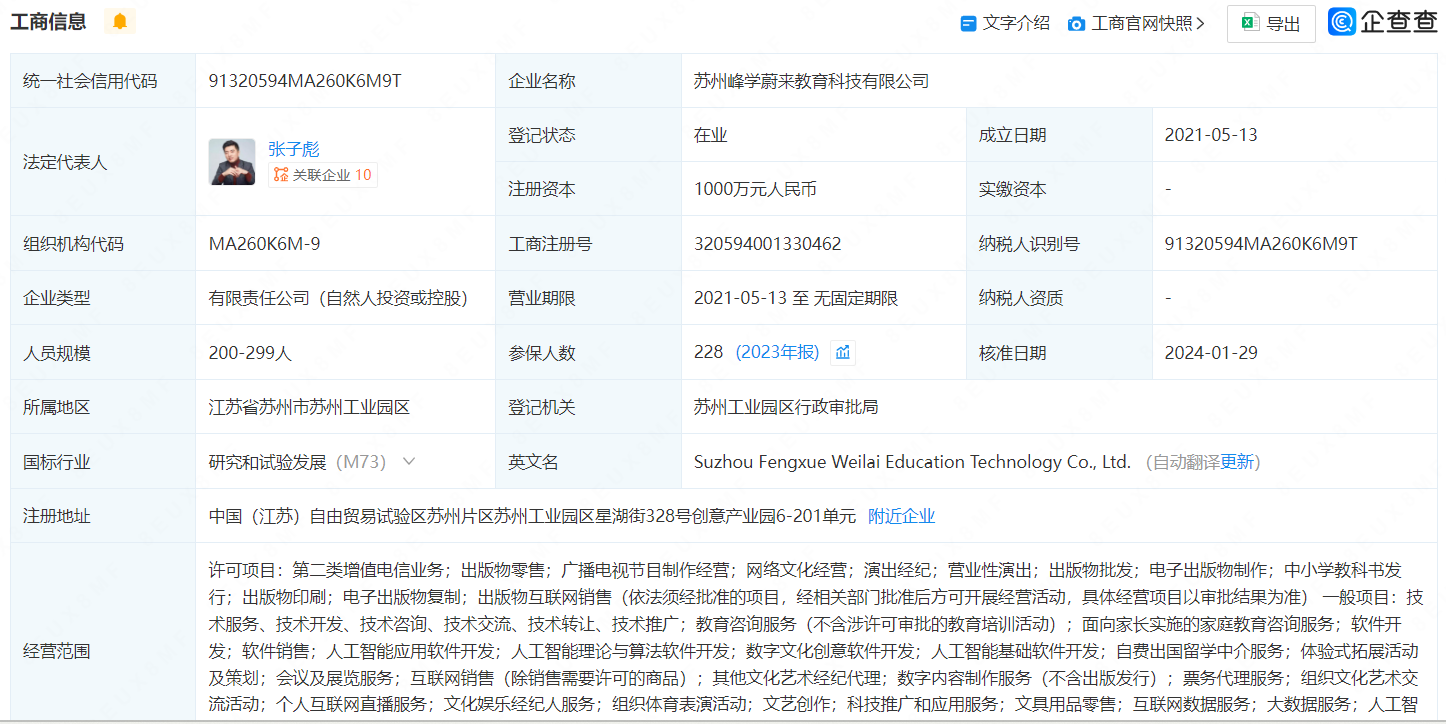Open legal representative 张子彪's profile
This screenshot has width=1446, height=724.
click(x=294, y=149)
